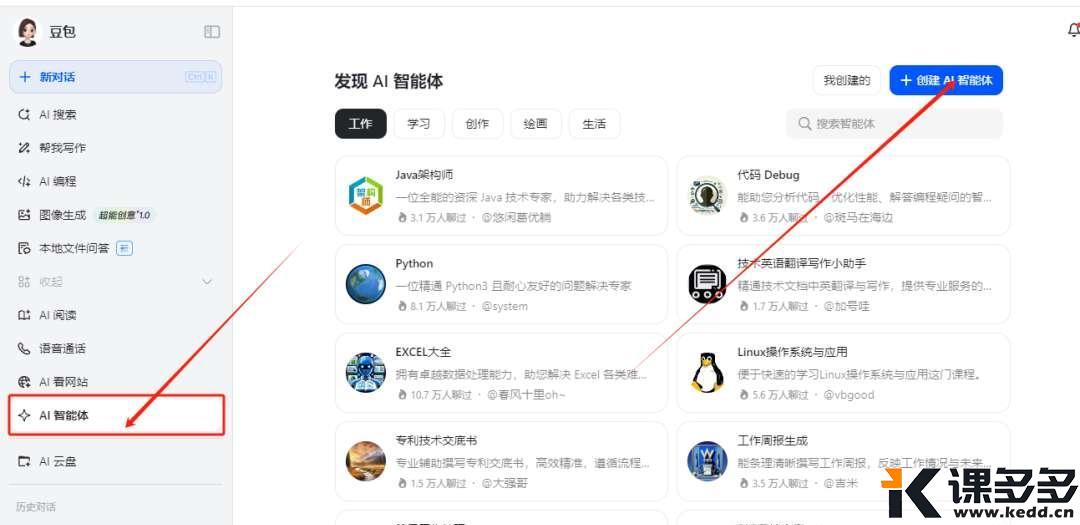
Task: Click the 图像生成 picture icon
Action: pyautogui.click(x=24, y=215)
